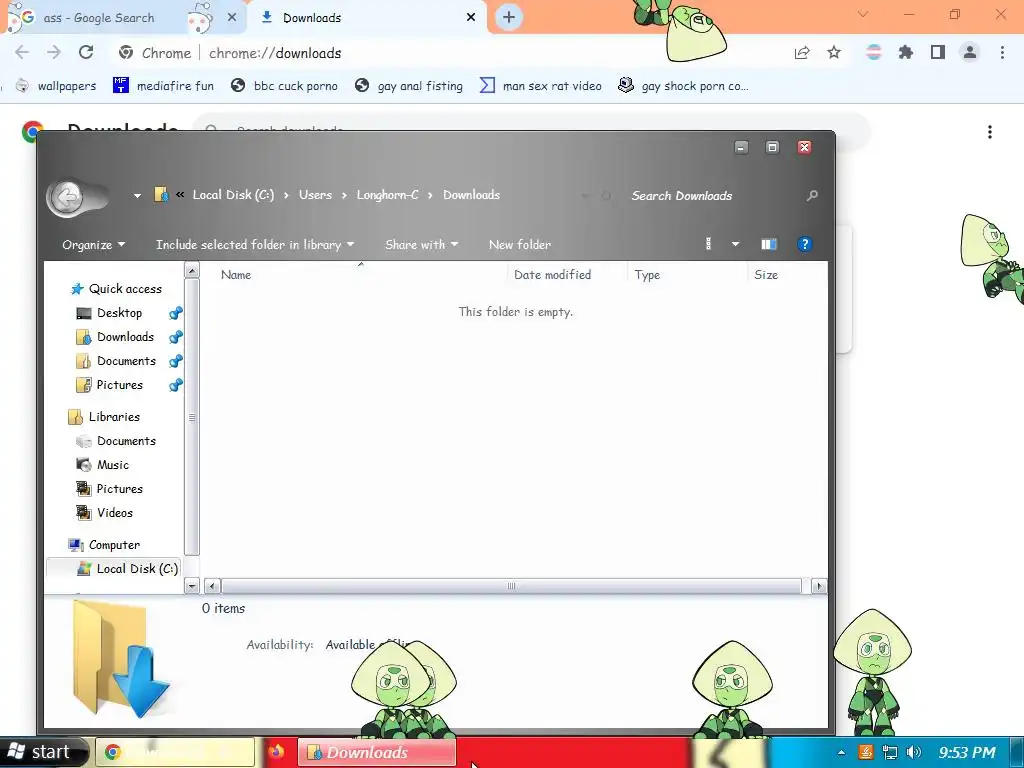Open the mediafire fun bookmark
1024x768 pixels.
[164, 86]
